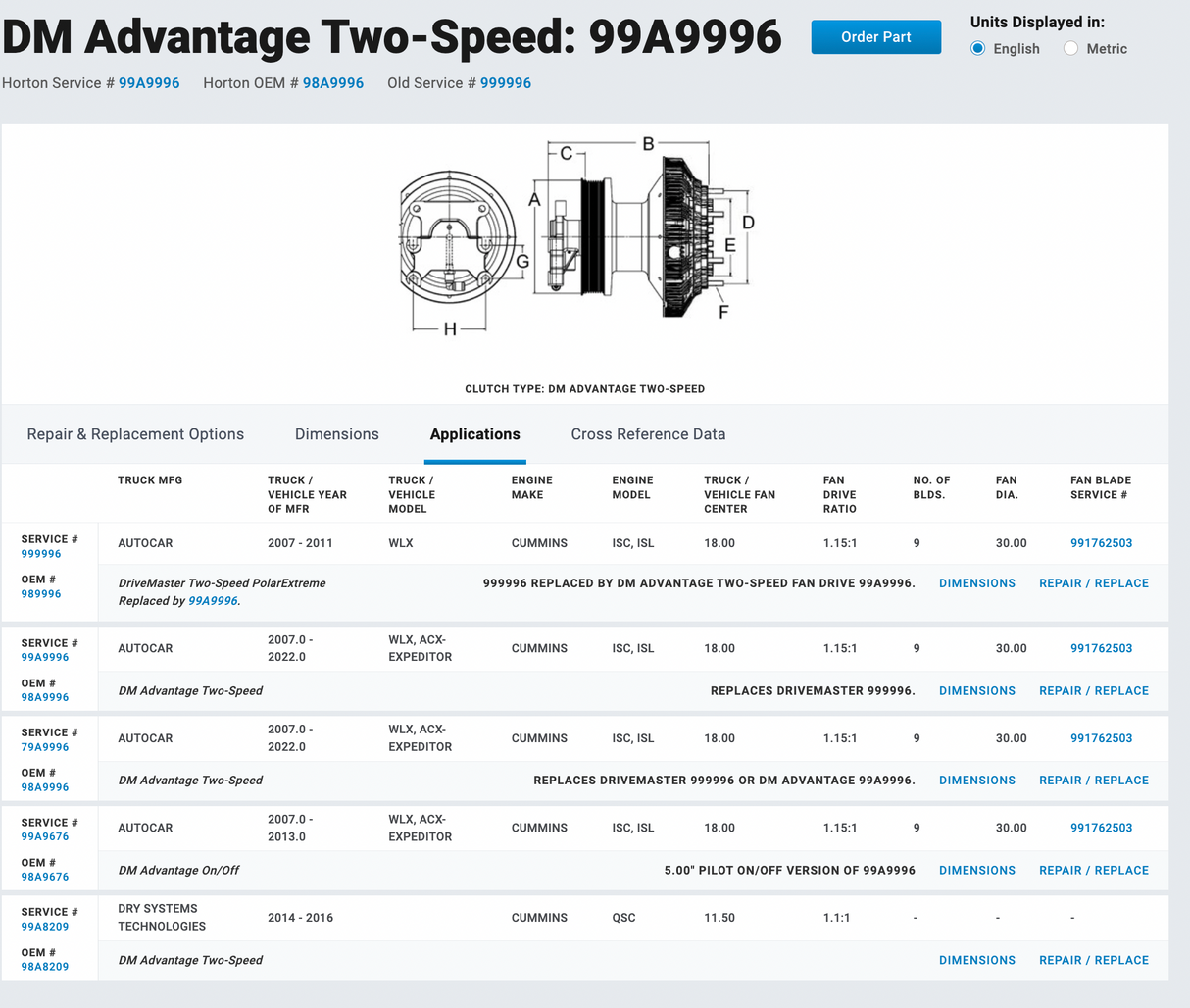Switch to the Dimensions tab
Viewport: 1190px width, 1008px height.
[336, 434]
